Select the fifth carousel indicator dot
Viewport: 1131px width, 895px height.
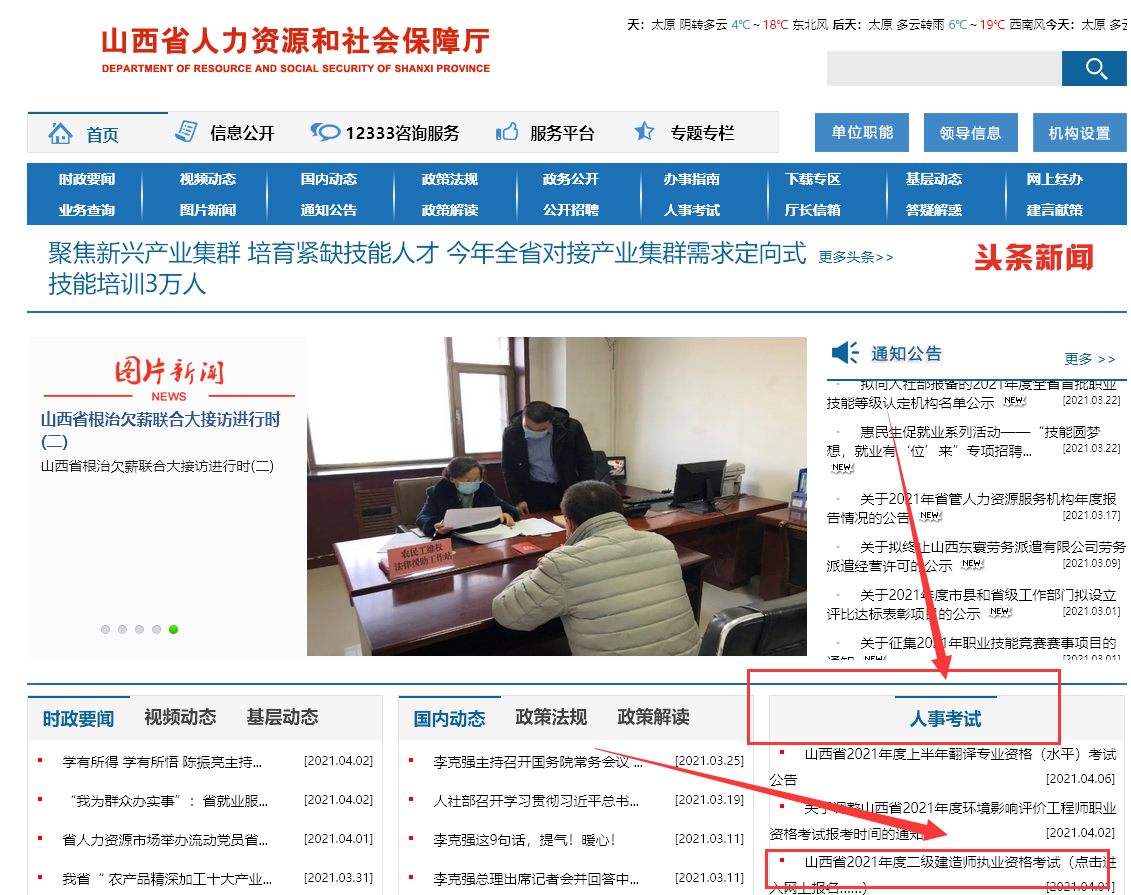pyautogui.click(x=173, y=630)
